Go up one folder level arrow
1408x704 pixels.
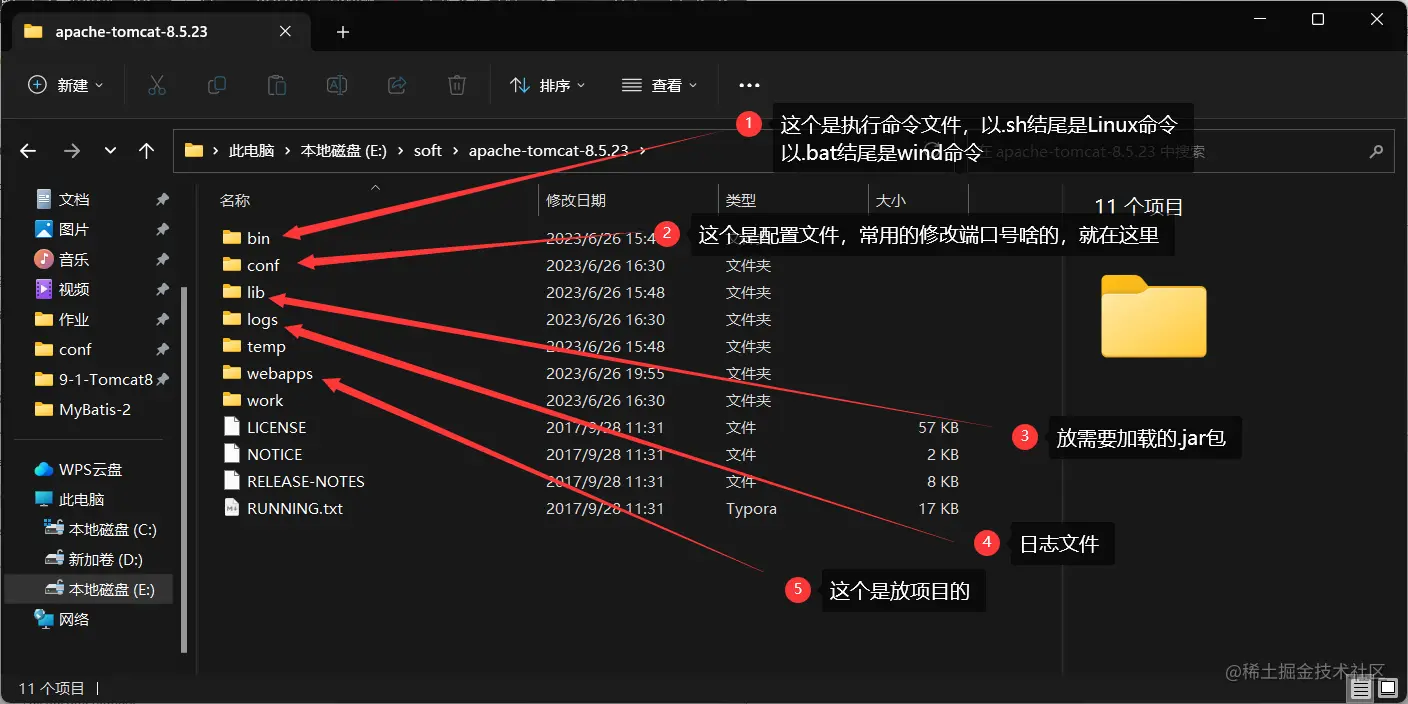(147, 151)
